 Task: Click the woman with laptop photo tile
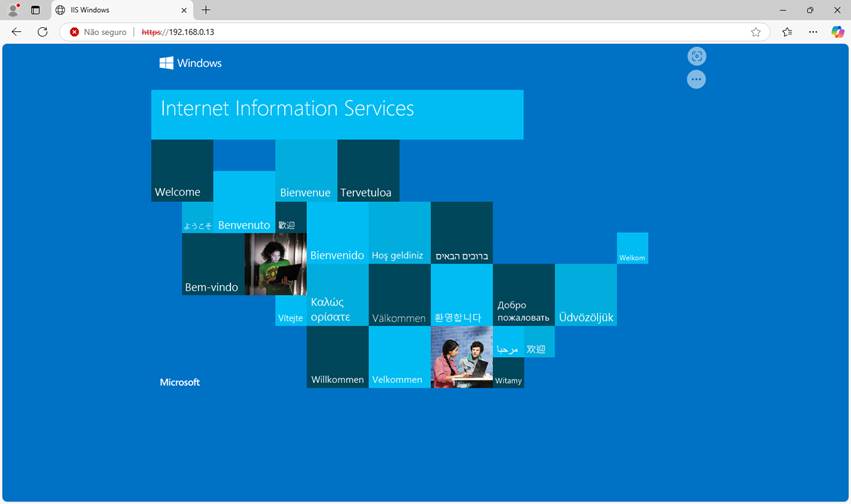click(x=275, y=264)
